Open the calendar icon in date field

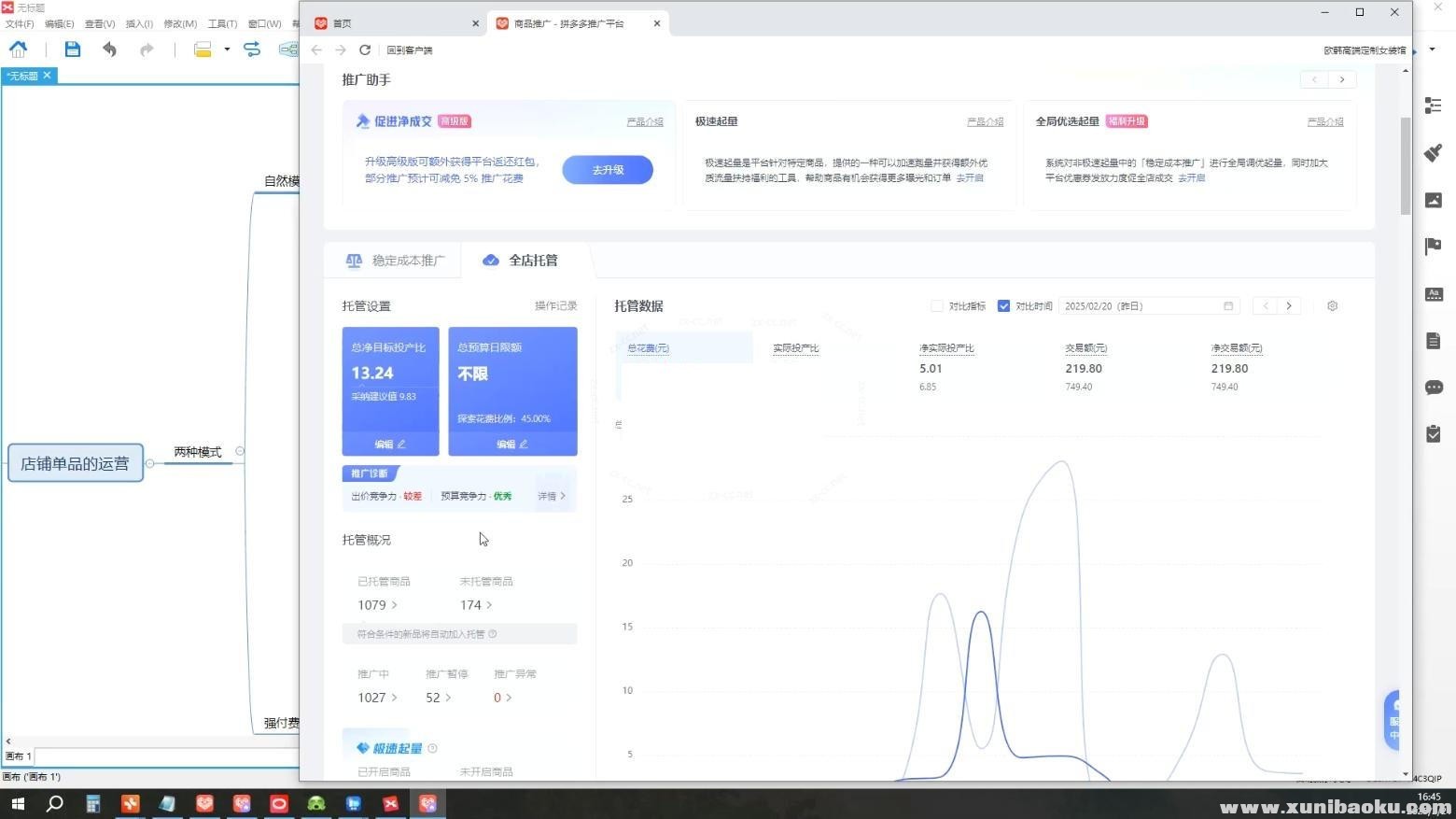1228,306
